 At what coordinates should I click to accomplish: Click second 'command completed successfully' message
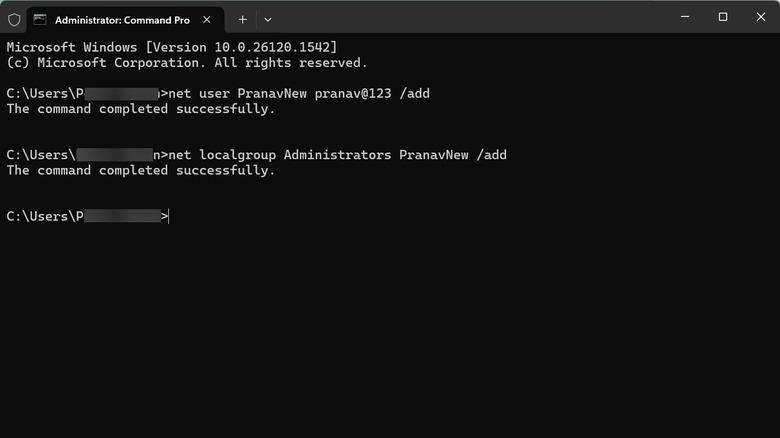[x=140, y=170]
